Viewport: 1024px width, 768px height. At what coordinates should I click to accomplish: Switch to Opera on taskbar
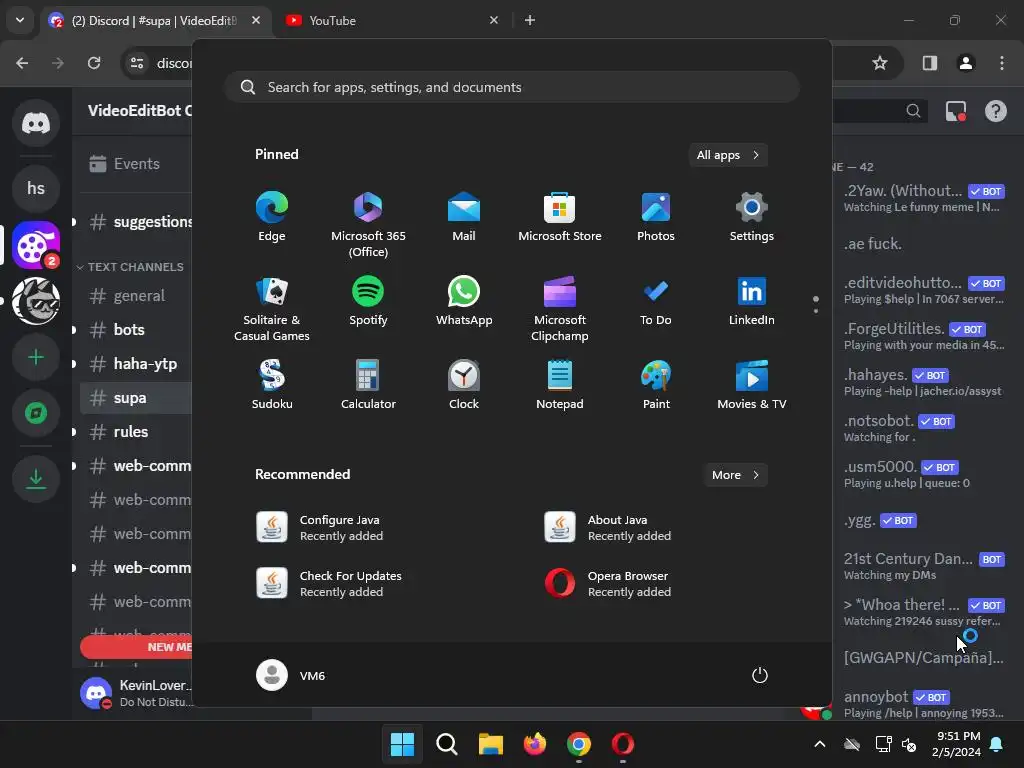point(623,744)
